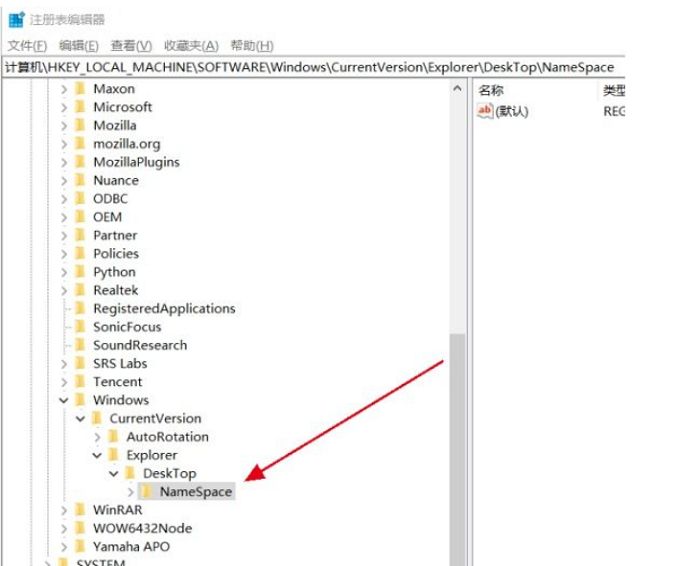The height and width of the screenshot is (566, 700).
Task: Select the MozillaPlugins key label
Action: pyautogui.click(x=137, y=162)
